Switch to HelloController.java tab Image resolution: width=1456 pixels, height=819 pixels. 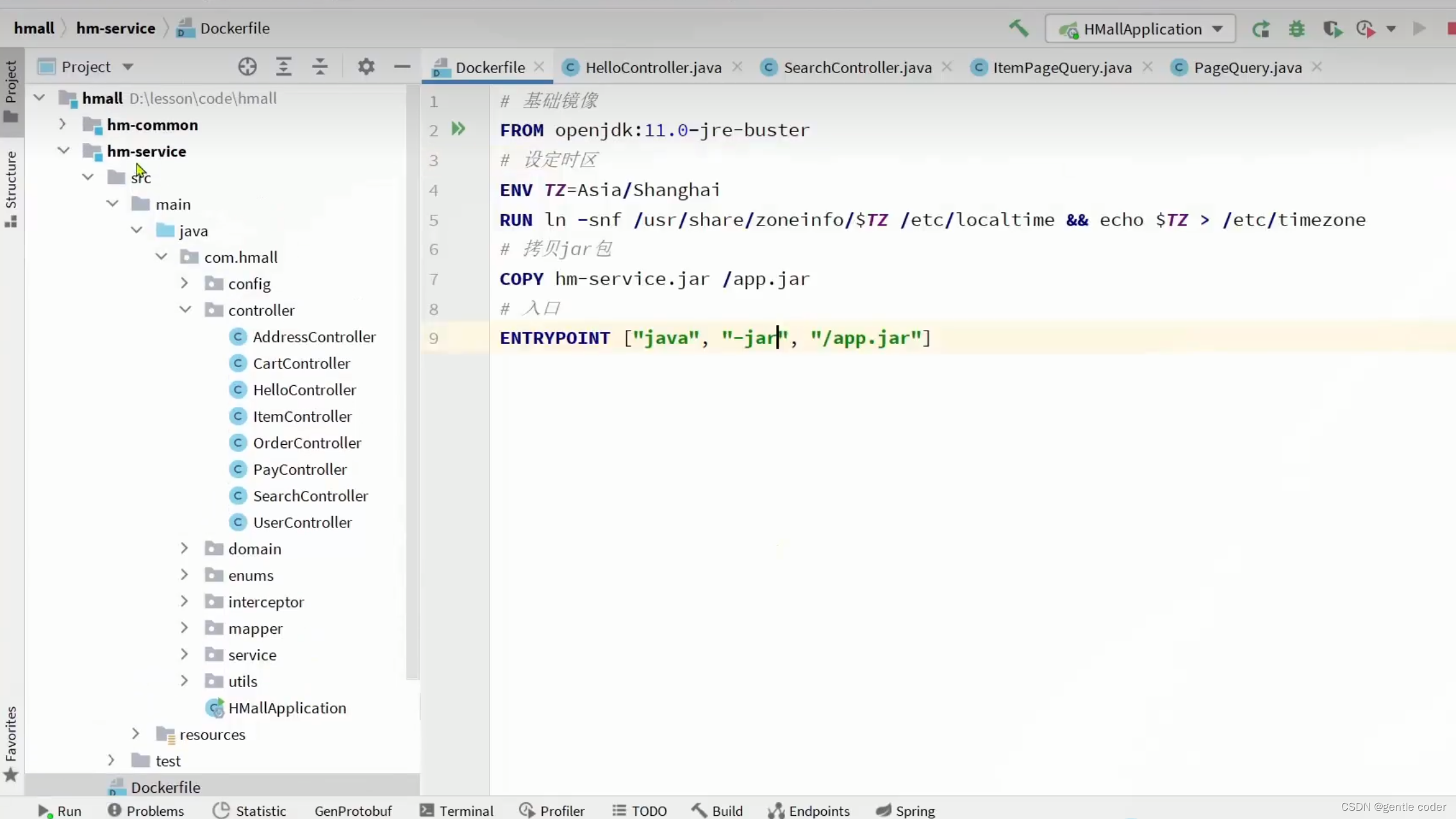pyautogui.click(x=653, y=67)
